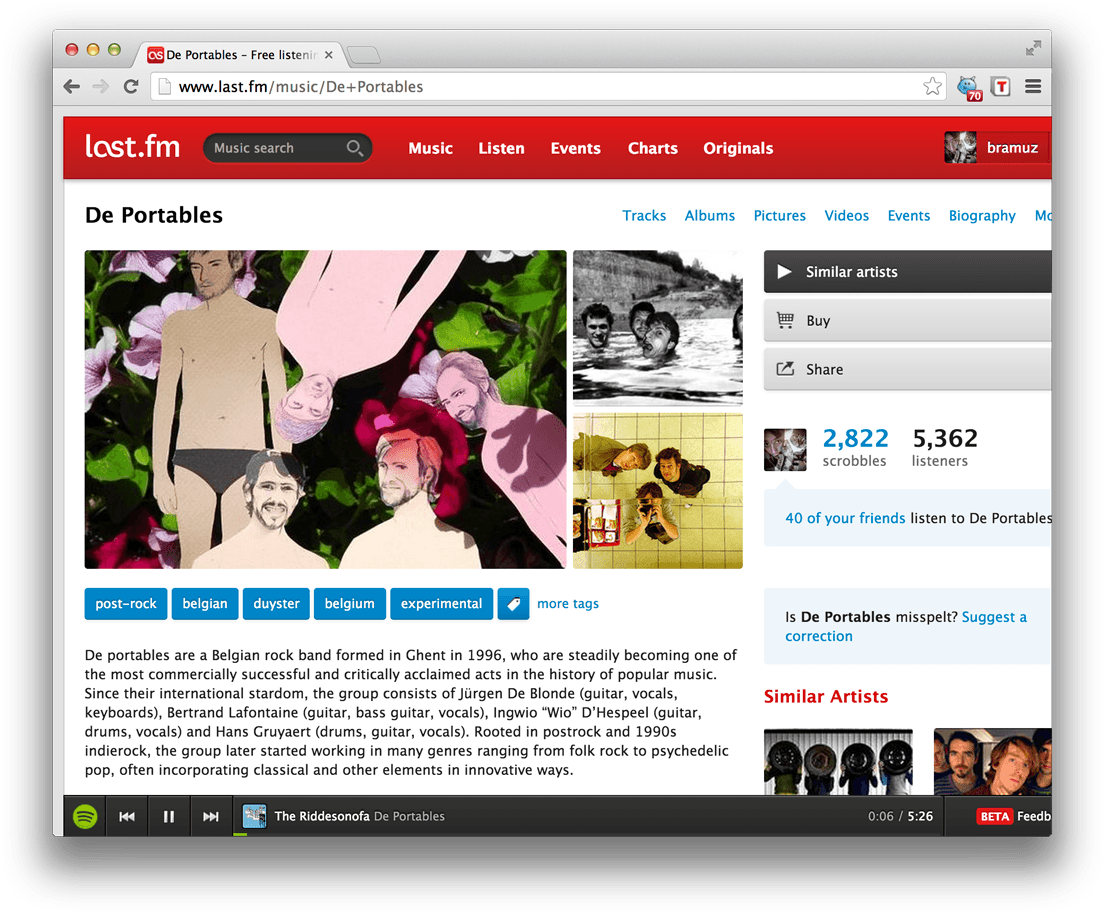The image size is (1103, 912).
Task: Open the Events menu in header
Action: click(575, 148)
